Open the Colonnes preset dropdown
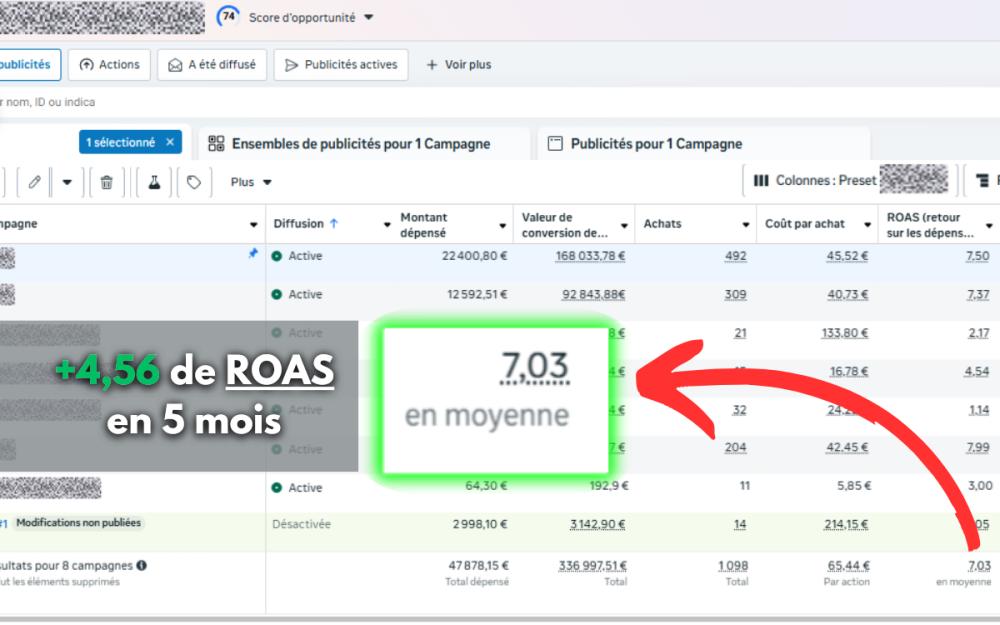 pyautogui.click(x=850, y=181)
